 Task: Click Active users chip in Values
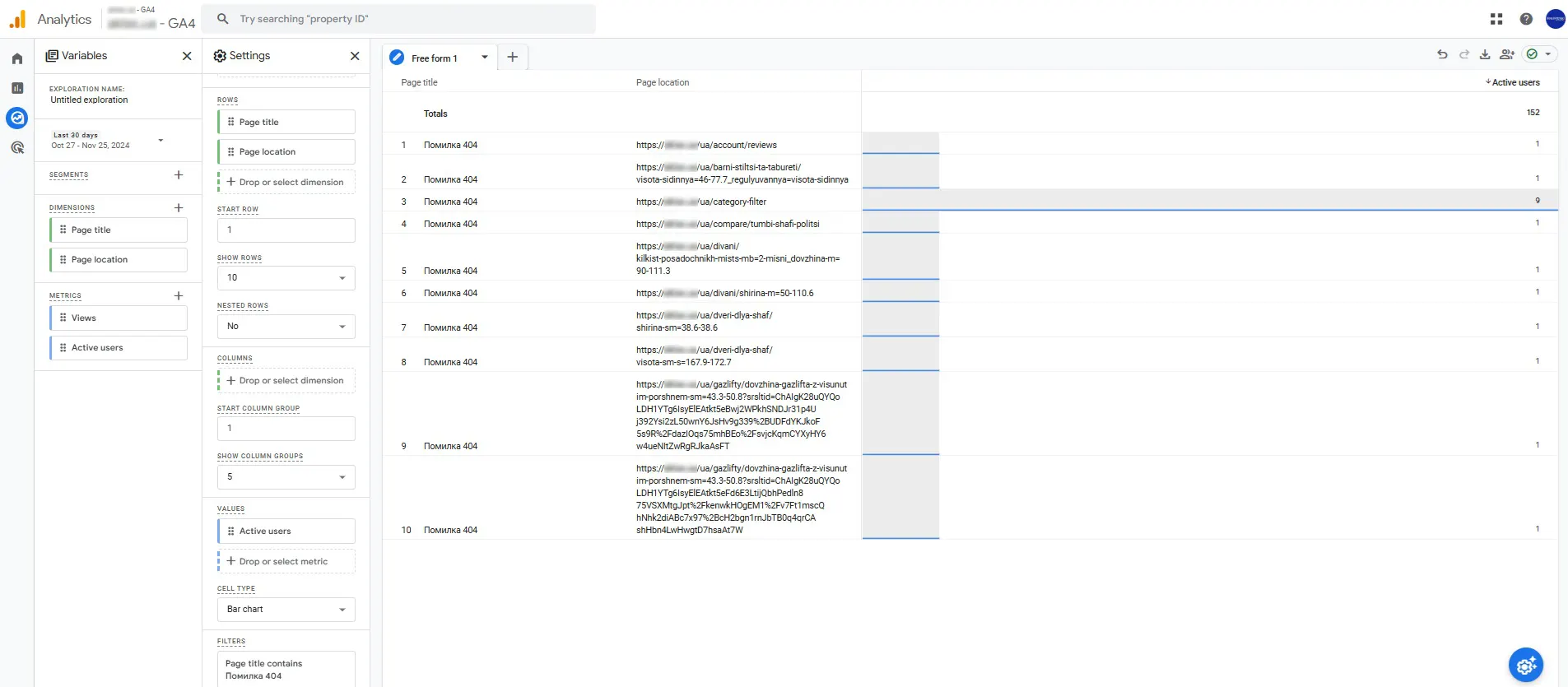point(286,531)
